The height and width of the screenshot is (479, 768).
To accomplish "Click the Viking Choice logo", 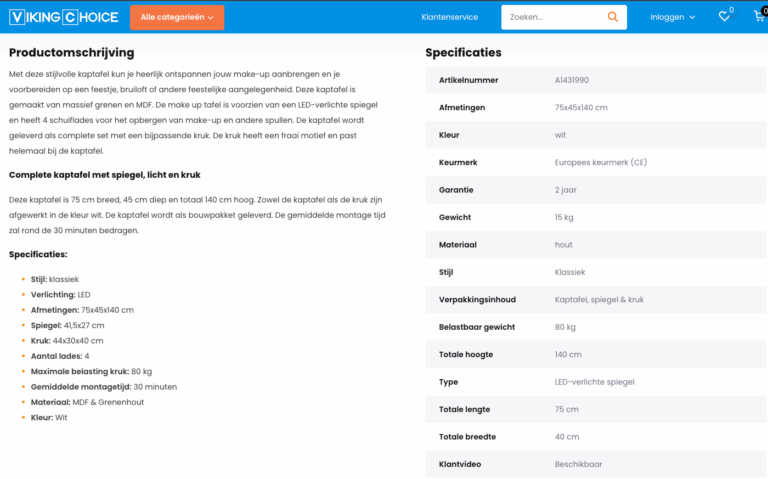I will [63, 17].
